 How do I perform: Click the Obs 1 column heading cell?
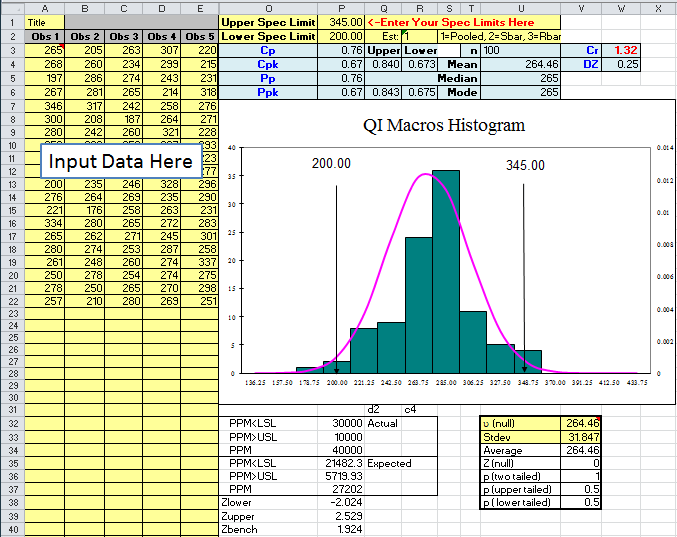coord(44,37)
